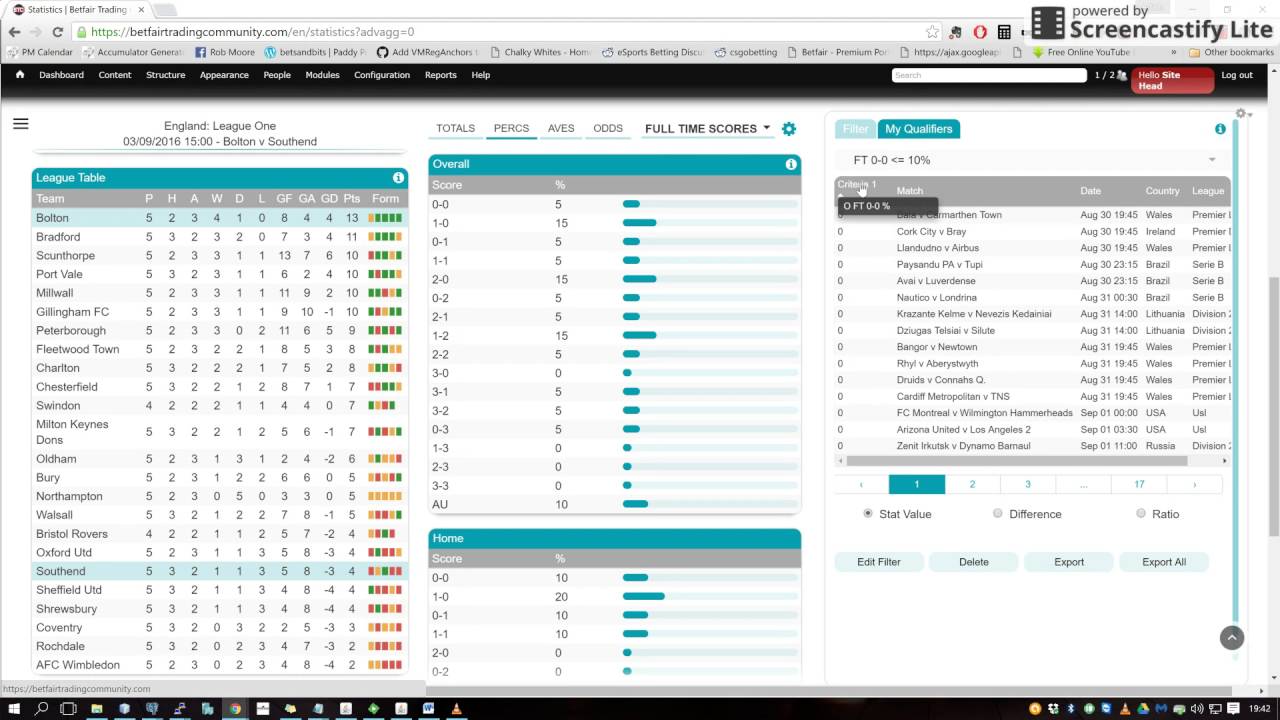Open the hamburger menu icon
Viewport: 1280px width, 720px height.
[20, 124]
